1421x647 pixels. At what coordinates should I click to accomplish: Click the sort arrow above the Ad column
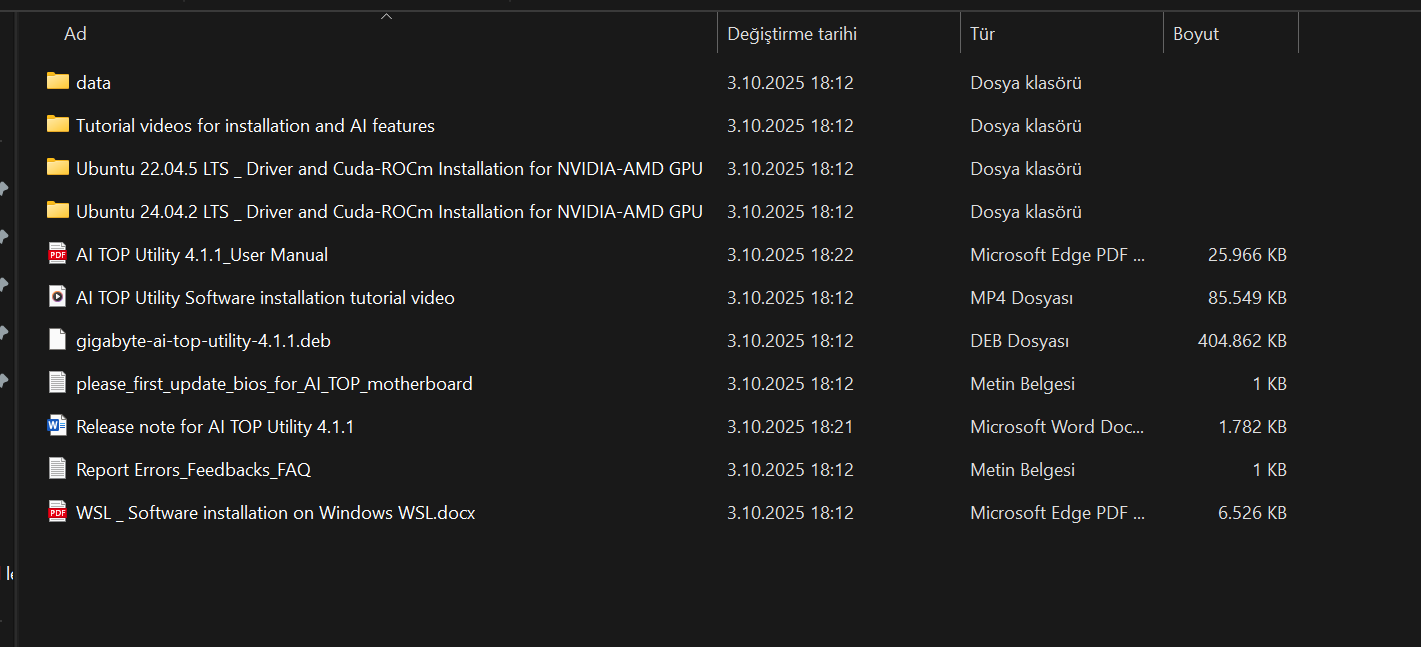tap(386, 16)
